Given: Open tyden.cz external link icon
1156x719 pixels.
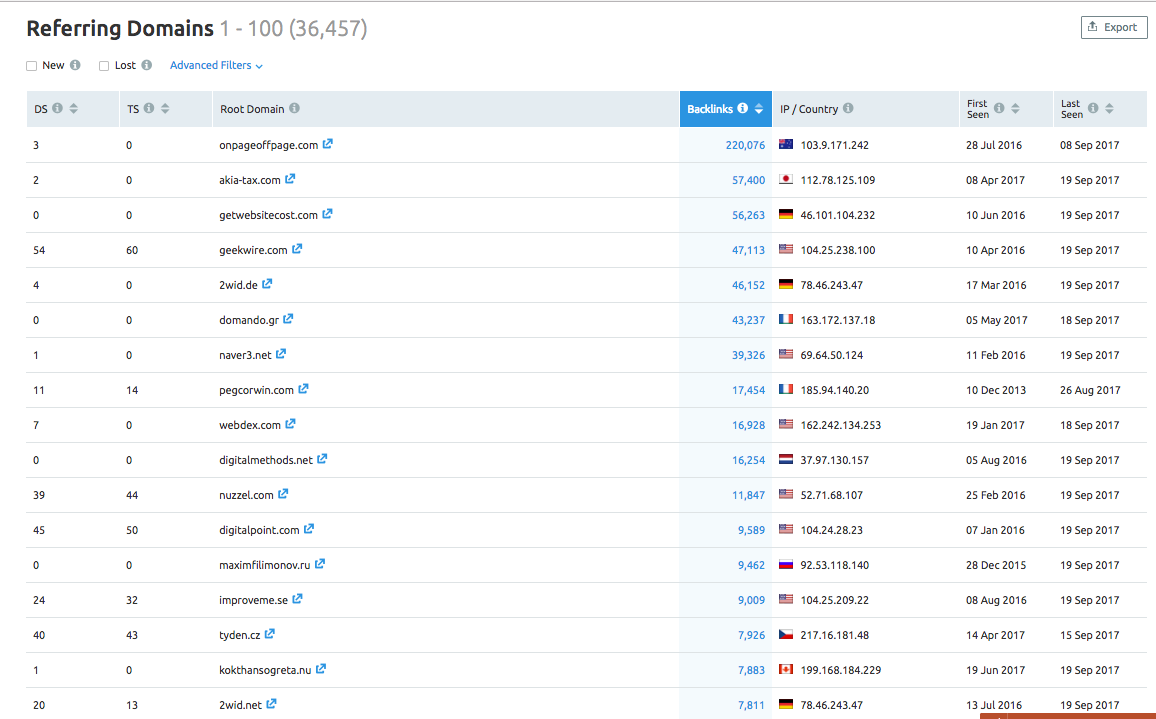Looking at the screenshot, I should tap(270, 634).
